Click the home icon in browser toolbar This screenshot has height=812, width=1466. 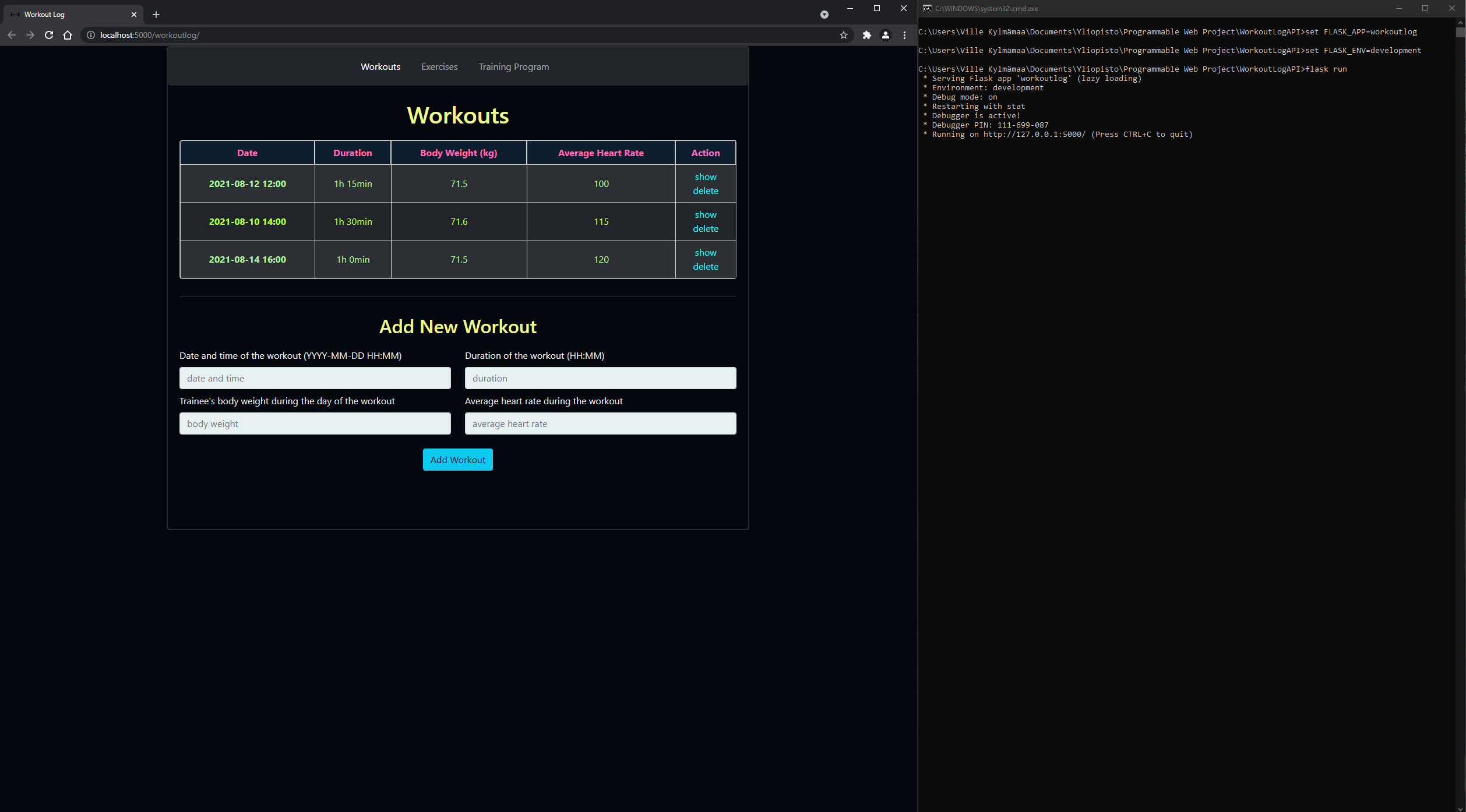click(68, 35)
